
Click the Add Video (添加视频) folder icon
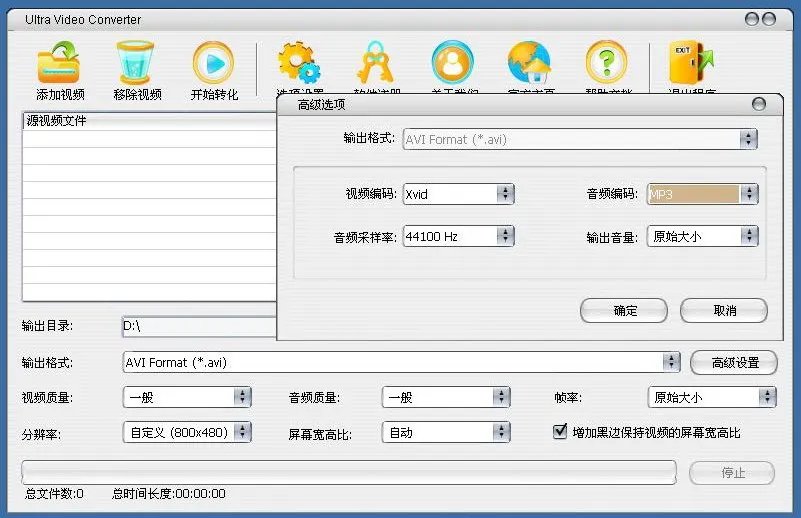59,63
